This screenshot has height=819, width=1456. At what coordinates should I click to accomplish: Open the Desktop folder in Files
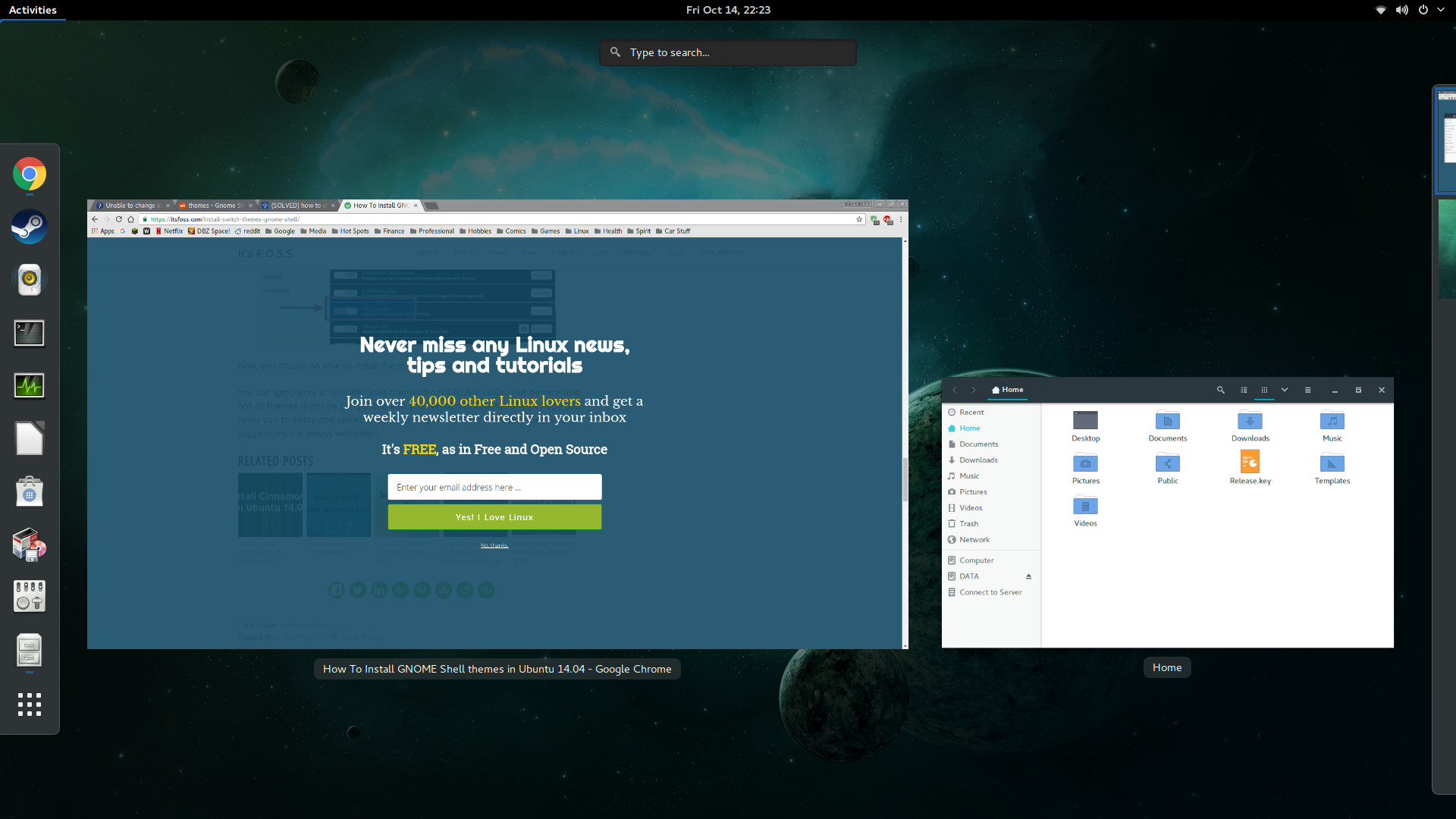1085,425
